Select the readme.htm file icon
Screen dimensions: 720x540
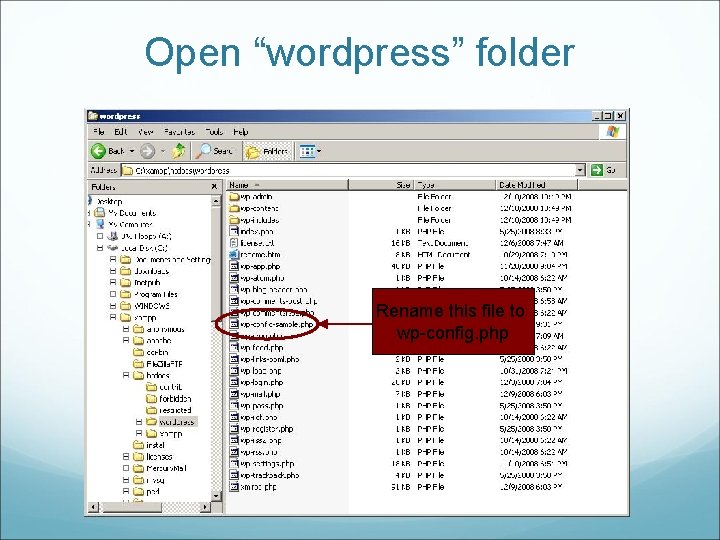point(234,255)
